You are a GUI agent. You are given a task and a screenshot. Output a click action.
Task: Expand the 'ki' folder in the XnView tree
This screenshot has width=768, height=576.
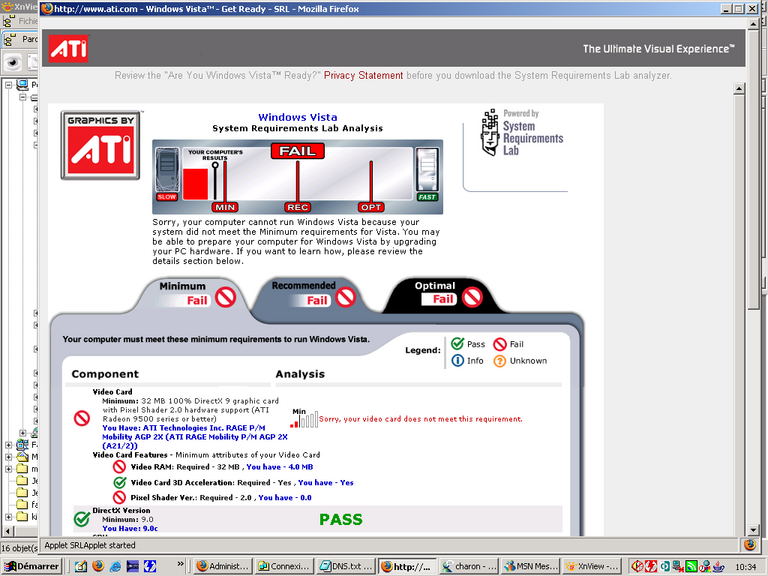8,517
